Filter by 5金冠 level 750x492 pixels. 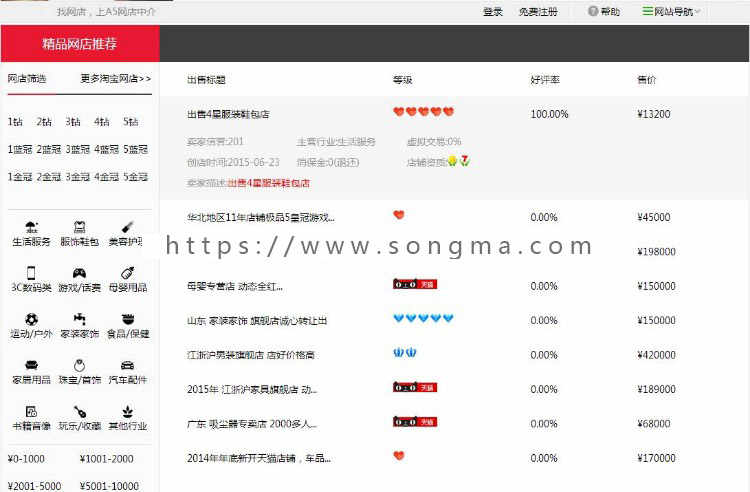(135, 177)
